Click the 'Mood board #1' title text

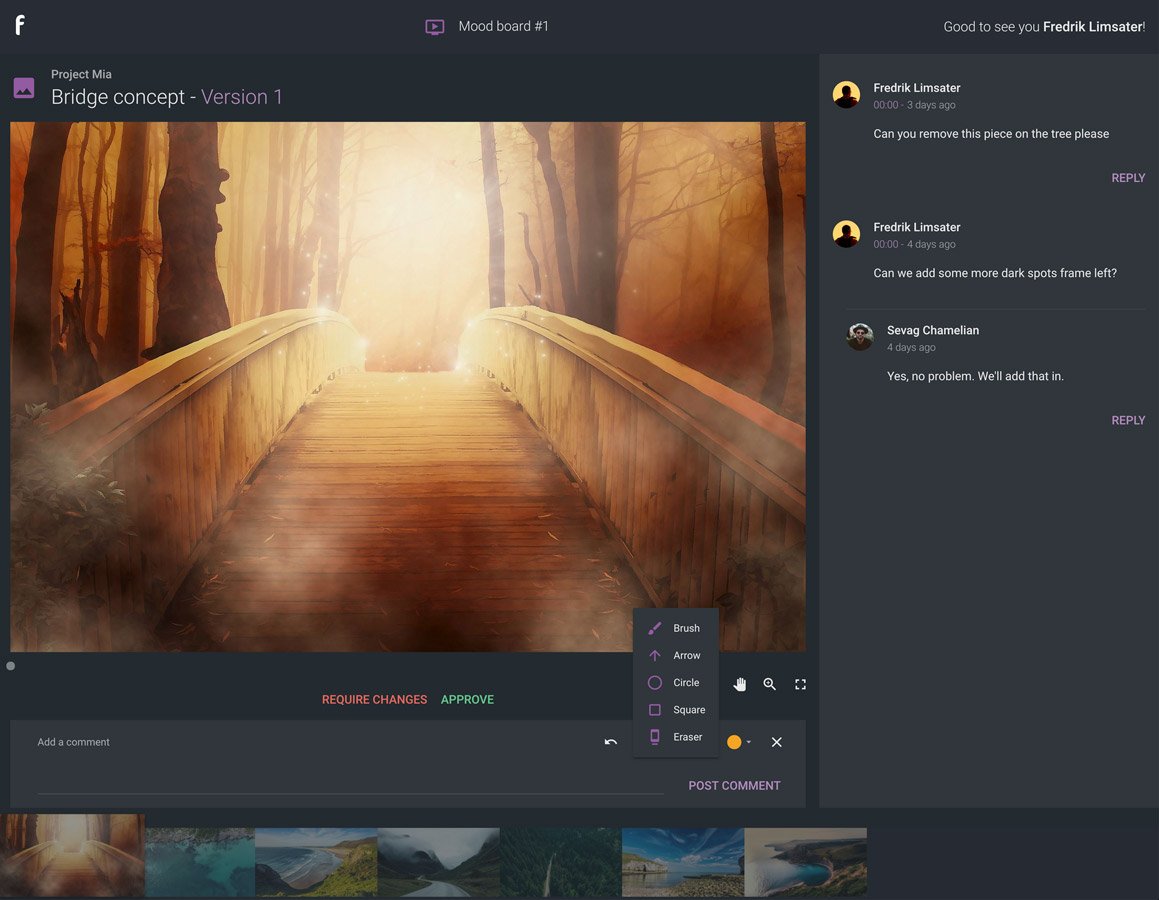point(503,27)
